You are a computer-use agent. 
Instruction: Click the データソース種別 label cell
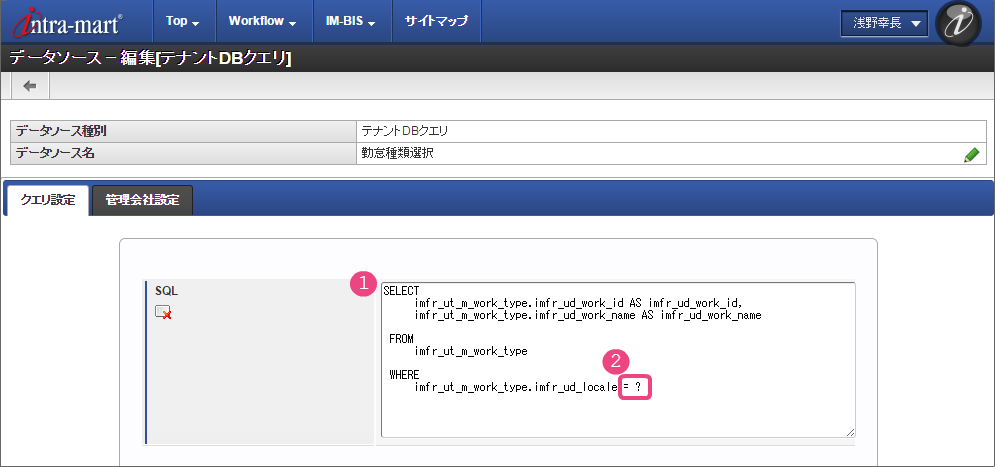click(x=183, y=131)
